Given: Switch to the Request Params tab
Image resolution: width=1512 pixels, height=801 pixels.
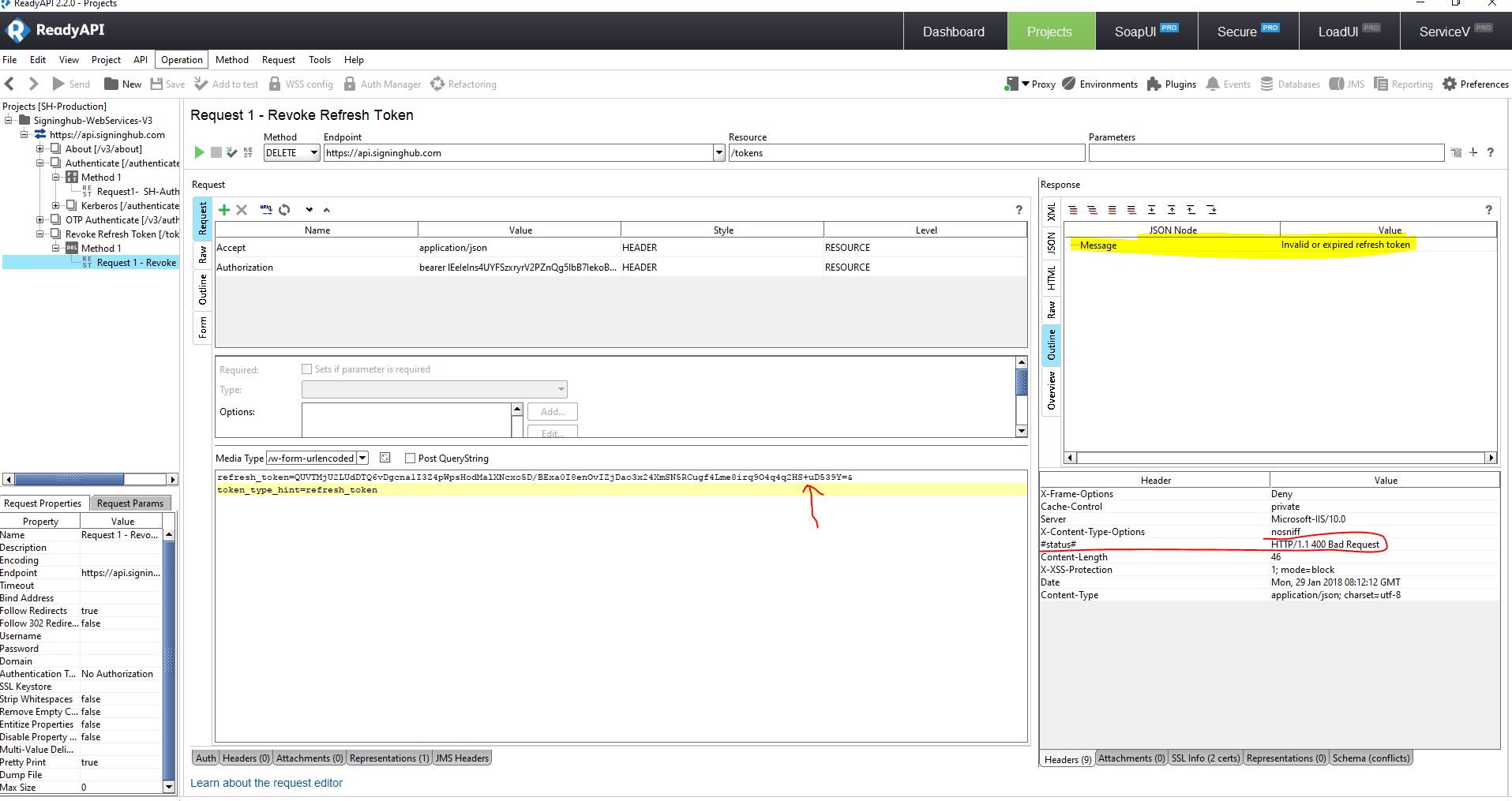Looking at the screenshot, I should (x=130, y=503).
